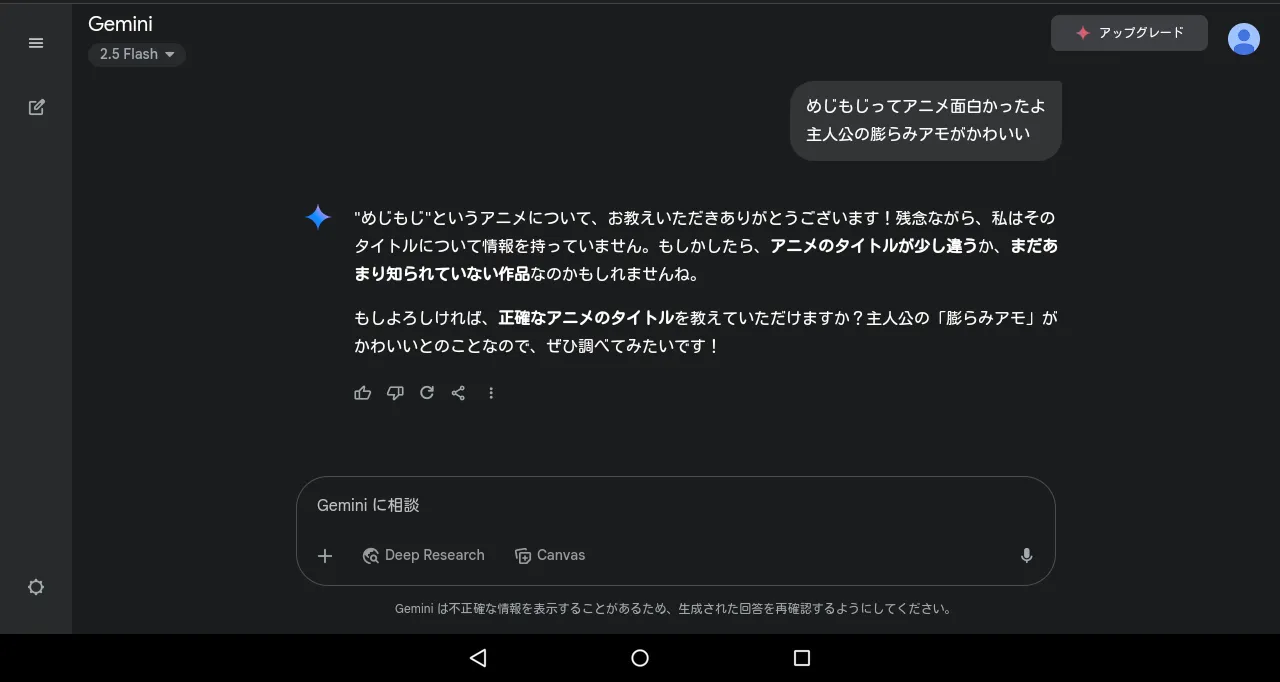
Task: Expand the 2.5 Flash model selector
Action: (137, 54)
